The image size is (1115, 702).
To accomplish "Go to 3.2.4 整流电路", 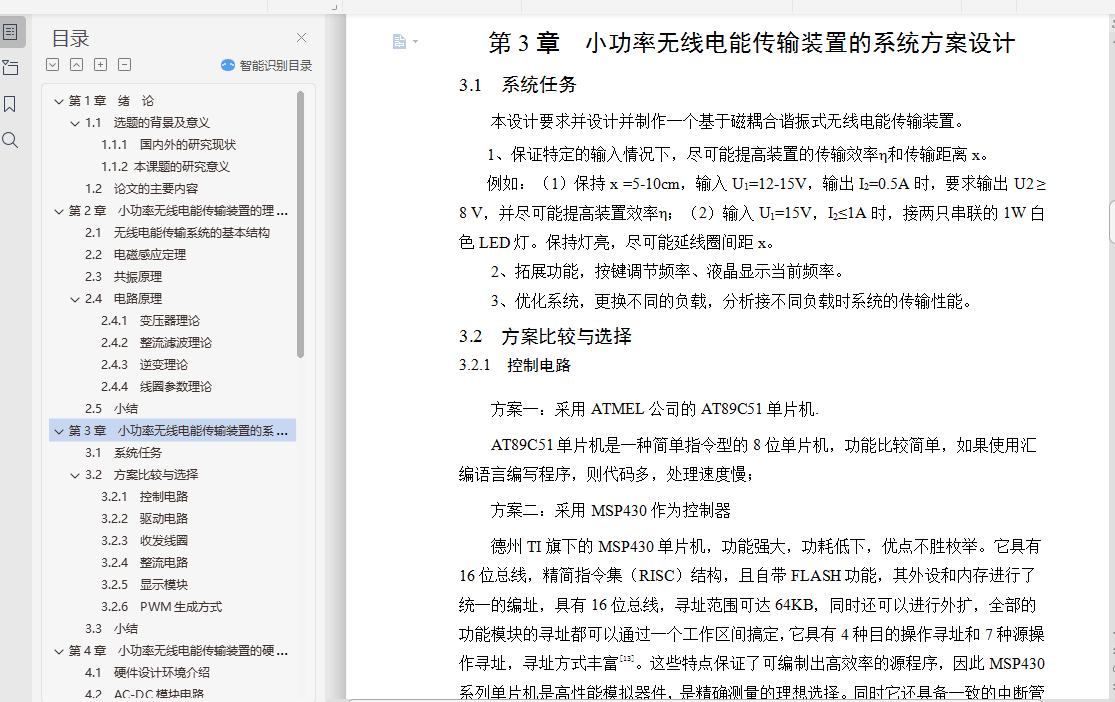I will click(144, 563).
